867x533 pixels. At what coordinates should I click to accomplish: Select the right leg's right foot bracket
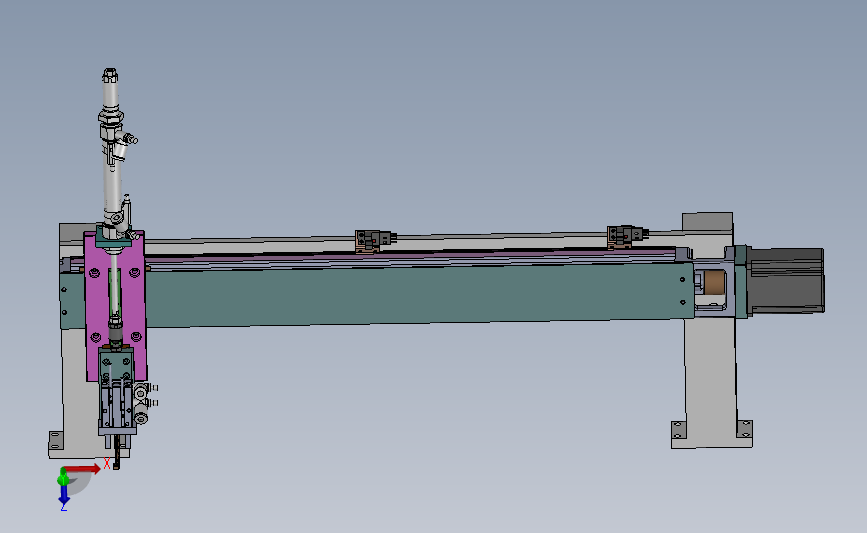[x=744, y=429]
